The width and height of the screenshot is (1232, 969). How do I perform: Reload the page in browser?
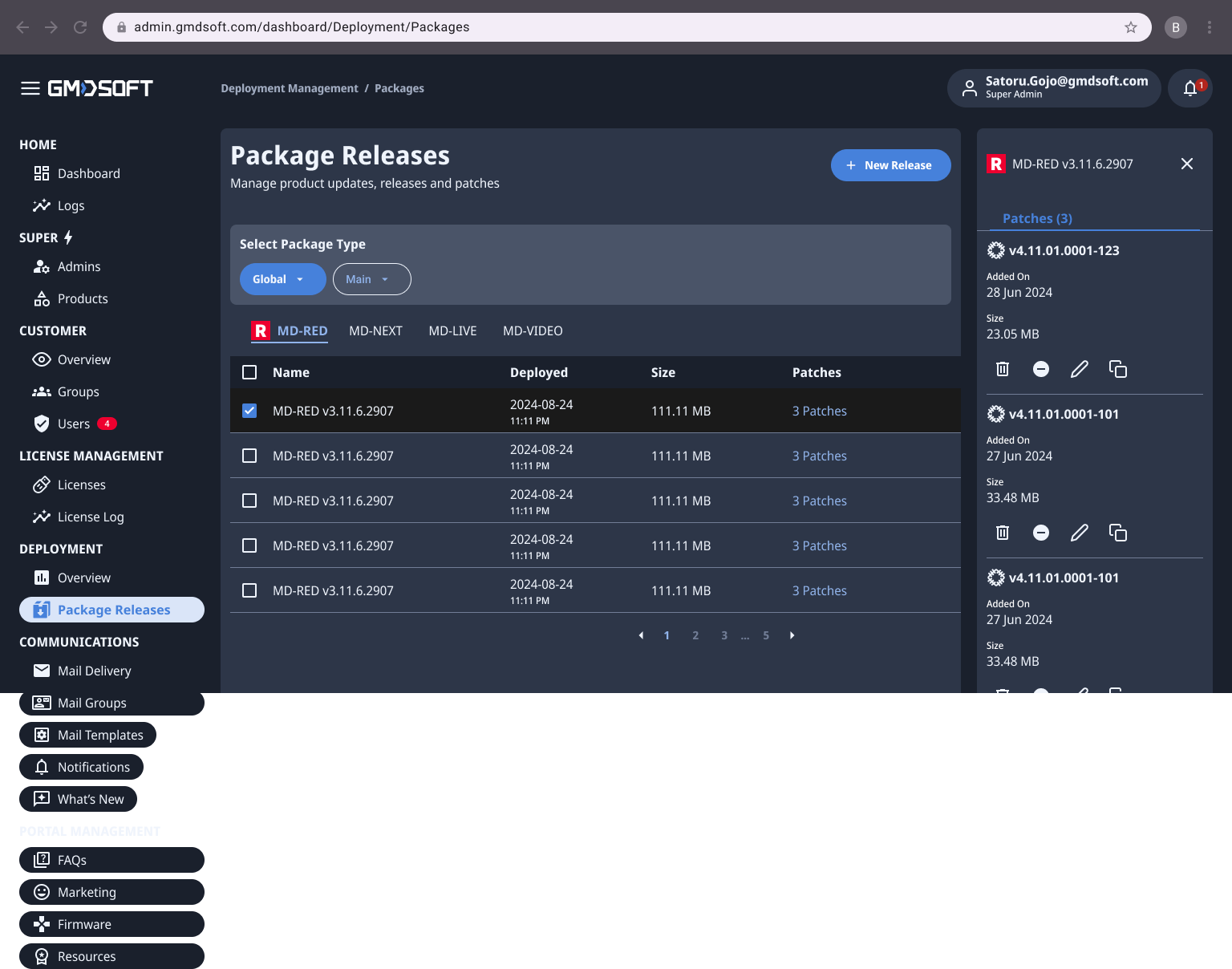coord(80,27)
